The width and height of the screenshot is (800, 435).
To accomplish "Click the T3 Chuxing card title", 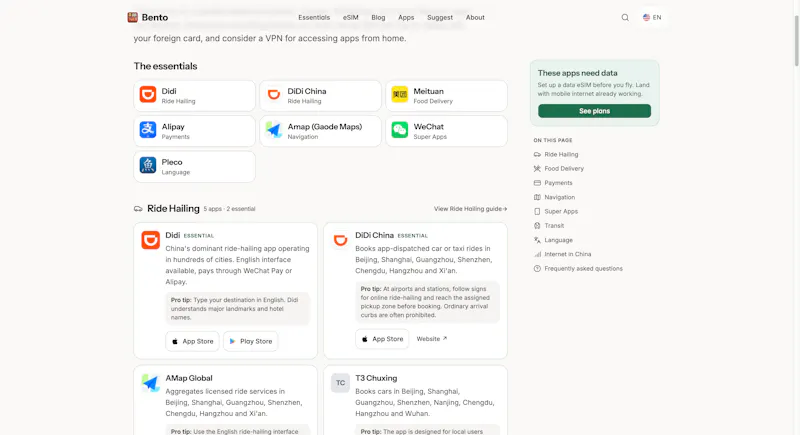I will [376, 378].
